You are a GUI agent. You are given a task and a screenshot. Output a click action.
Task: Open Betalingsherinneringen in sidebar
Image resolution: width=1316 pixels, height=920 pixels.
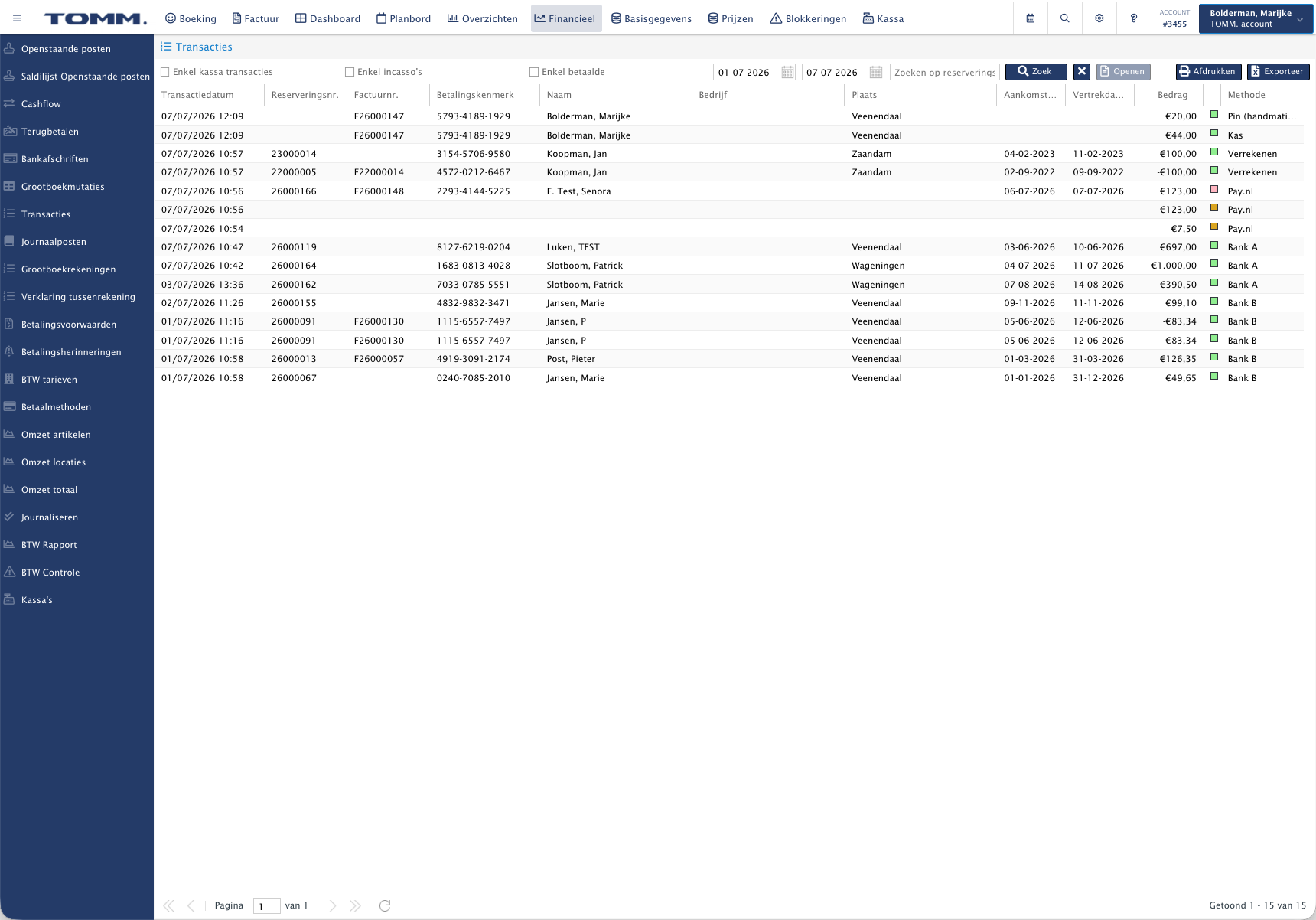77,352
